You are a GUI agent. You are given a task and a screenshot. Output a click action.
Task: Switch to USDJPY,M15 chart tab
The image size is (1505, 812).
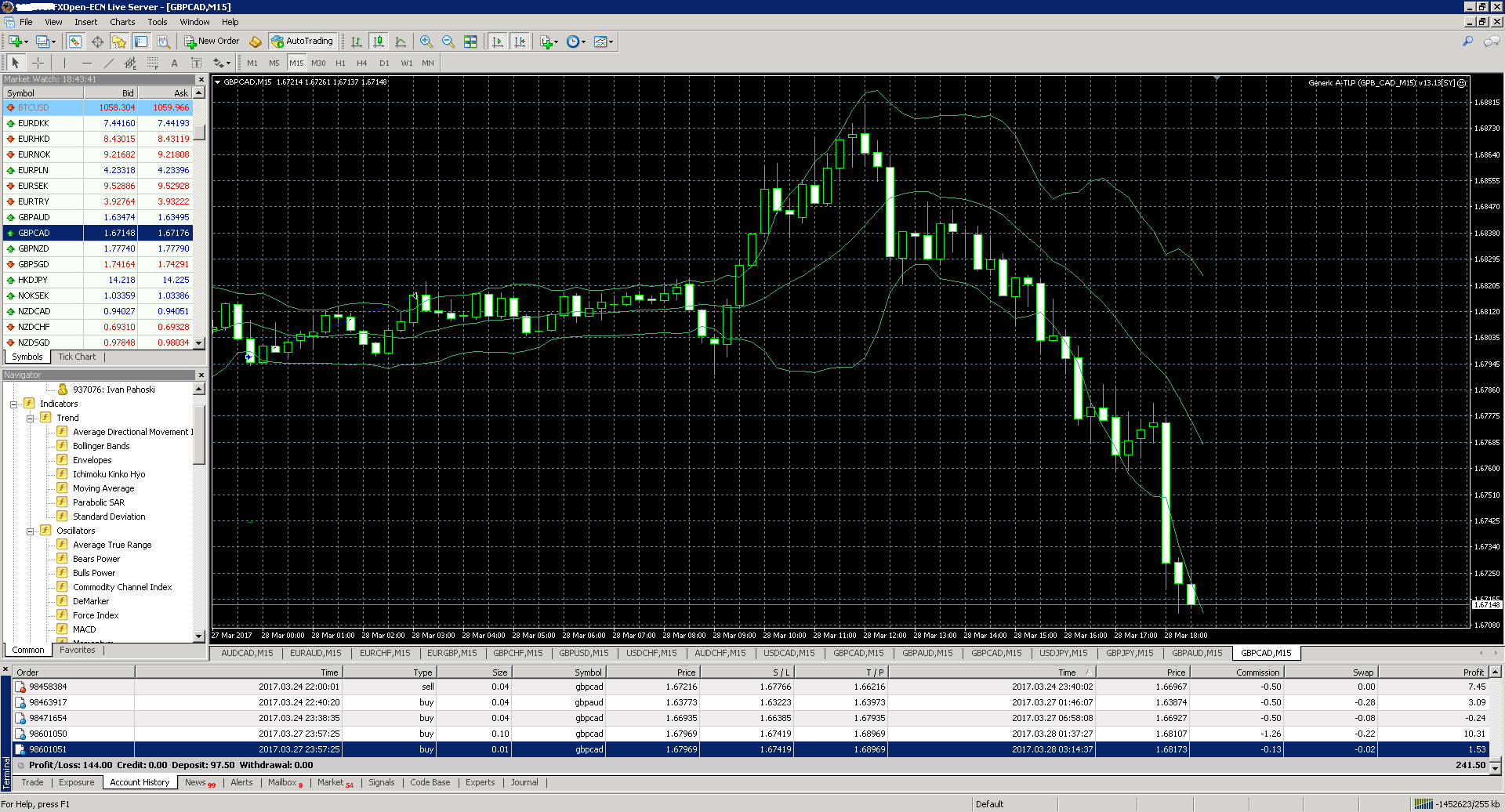pyautogui.click(x=1064, y=653)
